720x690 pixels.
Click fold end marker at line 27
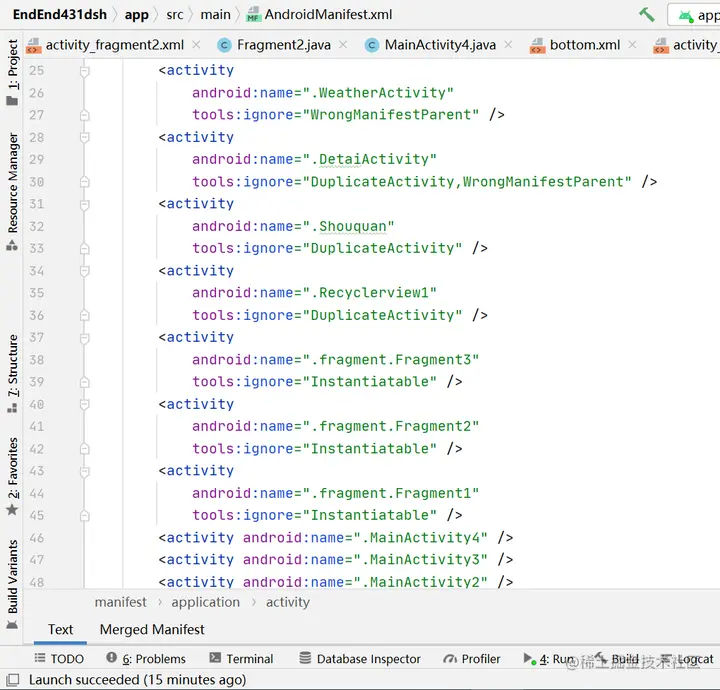(84, 115)
